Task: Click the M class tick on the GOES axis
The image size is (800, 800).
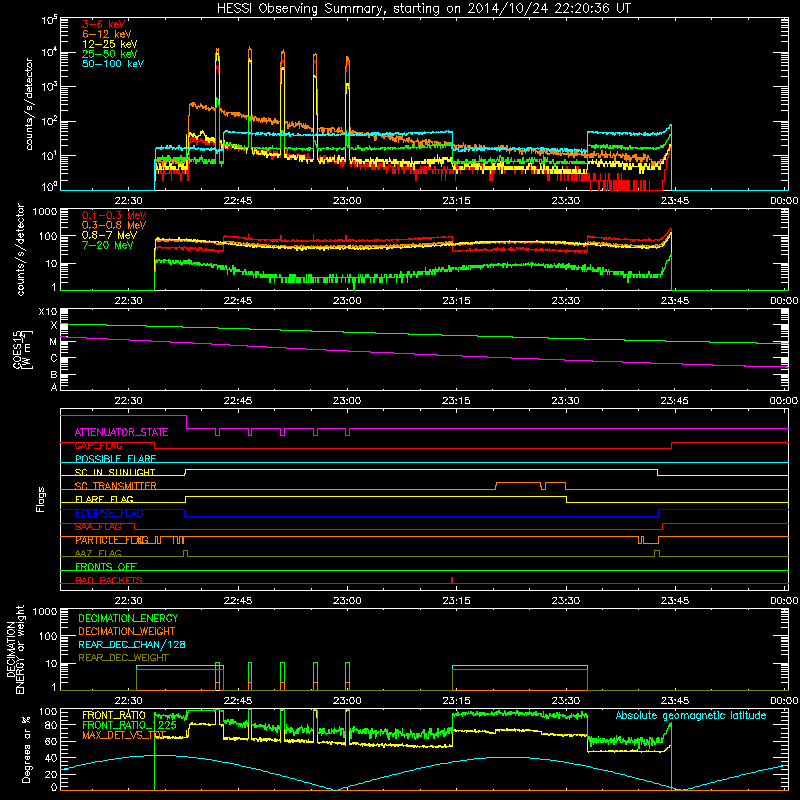Action: 53,342
